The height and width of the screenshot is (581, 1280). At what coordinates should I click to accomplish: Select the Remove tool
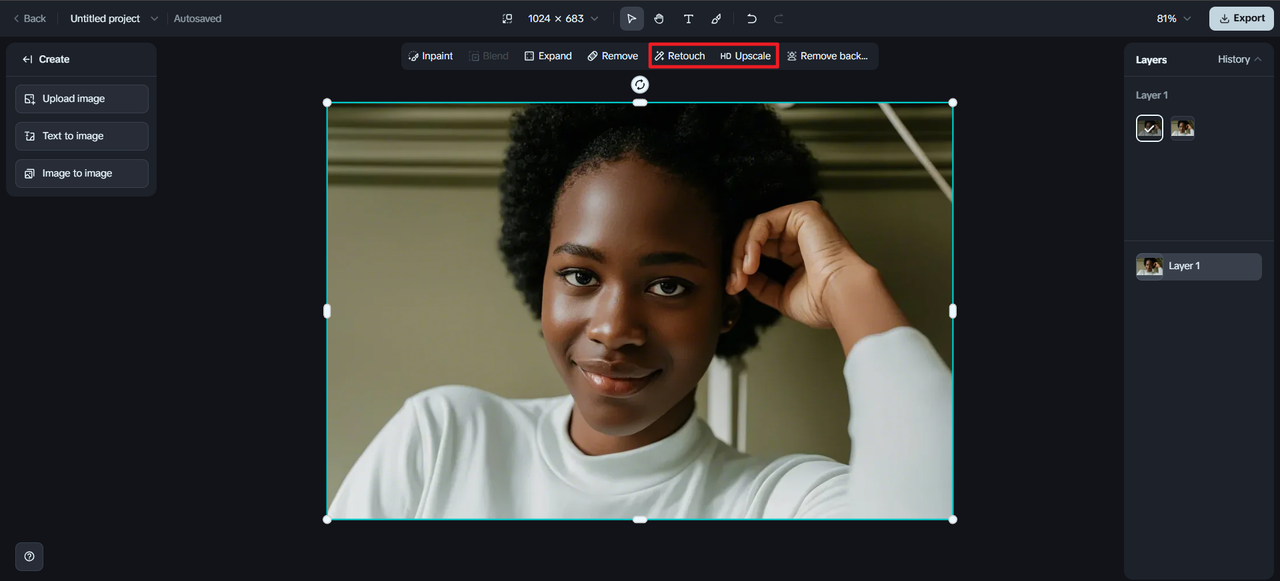[612, 56]
